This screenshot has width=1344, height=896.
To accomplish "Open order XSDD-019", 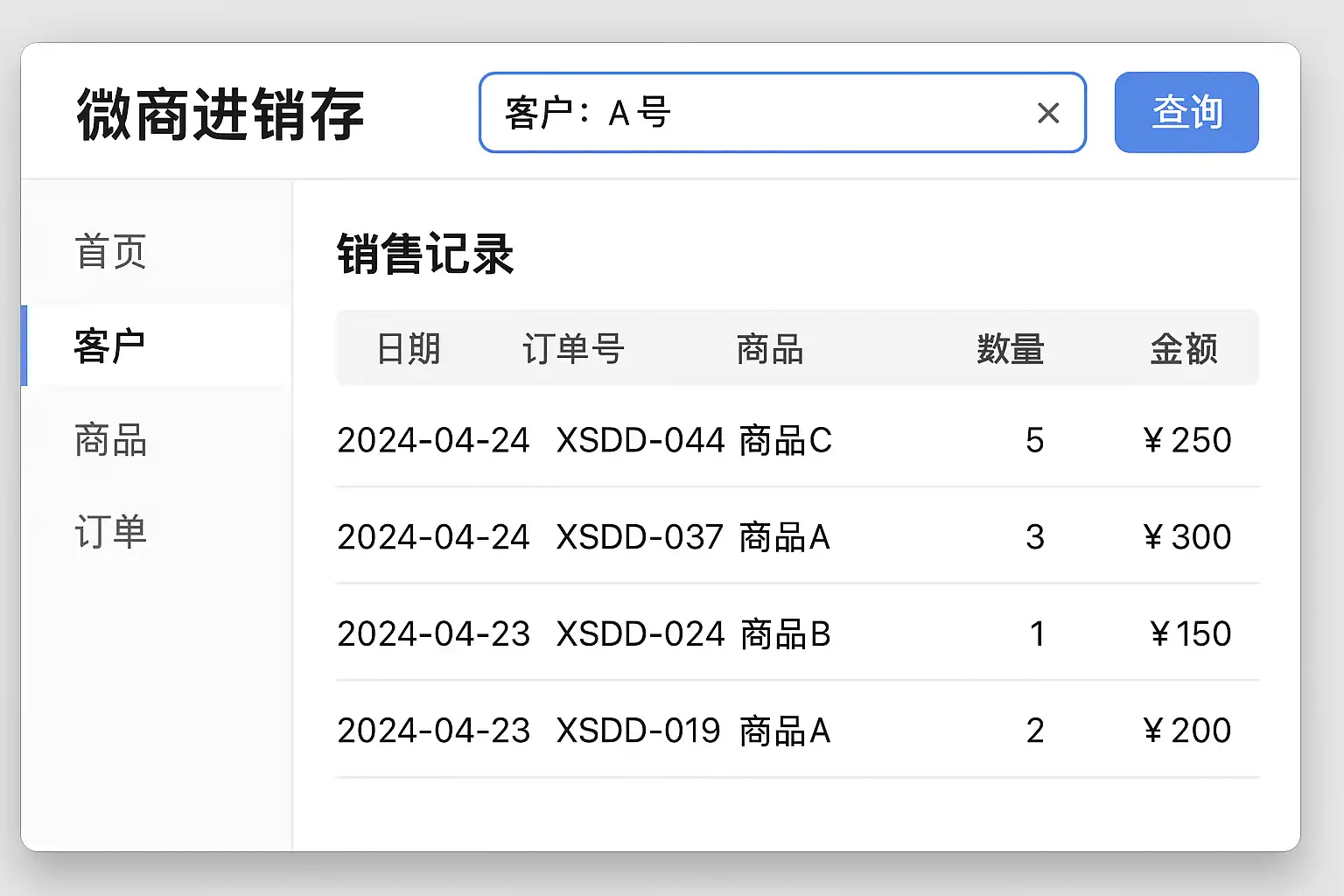I will click(639, 731).
